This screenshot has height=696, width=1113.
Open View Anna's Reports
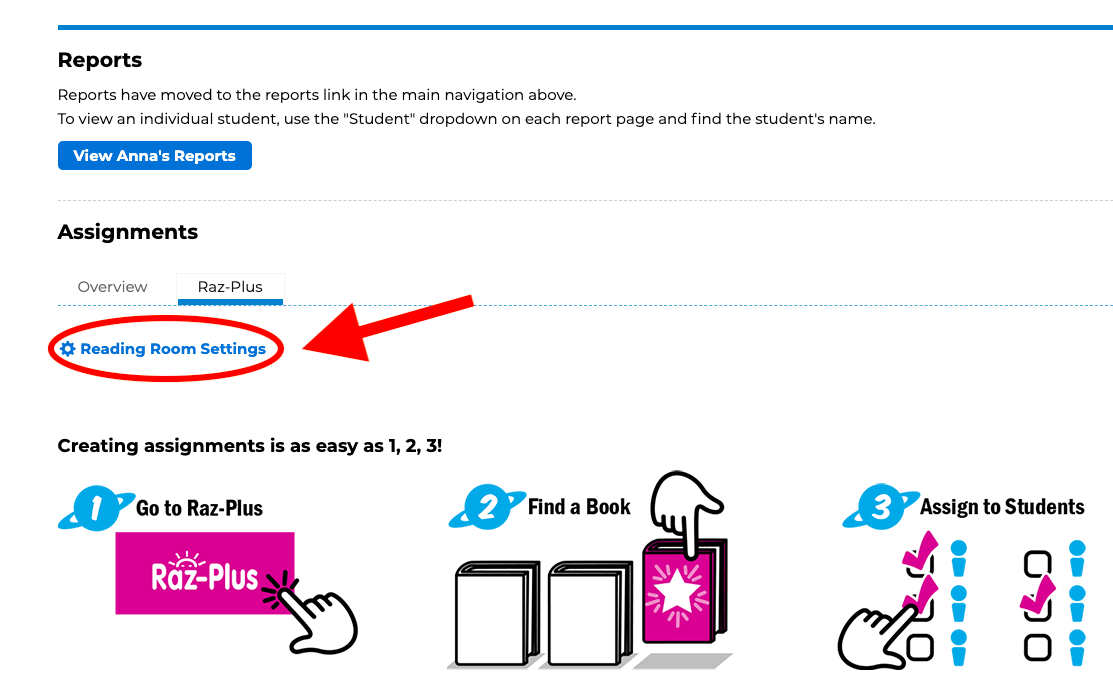pyautogui.click(x=155, y=155)
